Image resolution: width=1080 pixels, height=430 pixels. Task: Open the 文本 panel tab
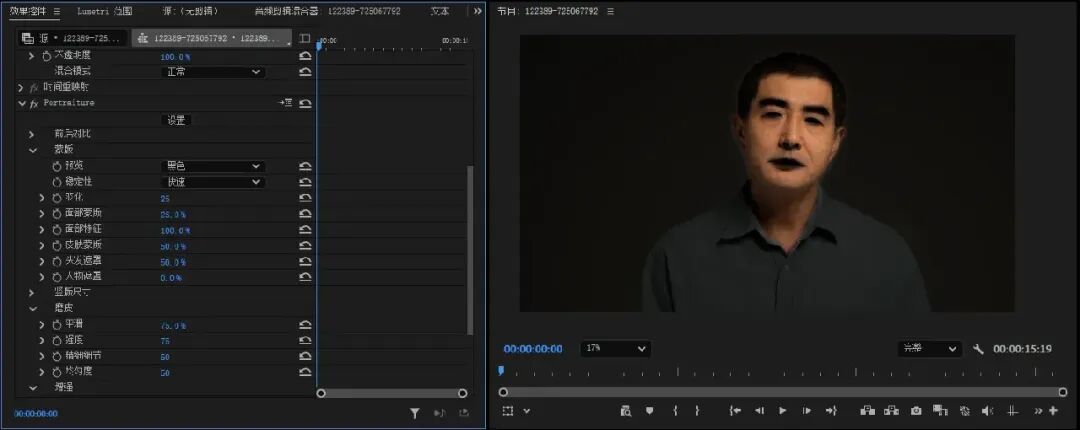tap(440, 11)
